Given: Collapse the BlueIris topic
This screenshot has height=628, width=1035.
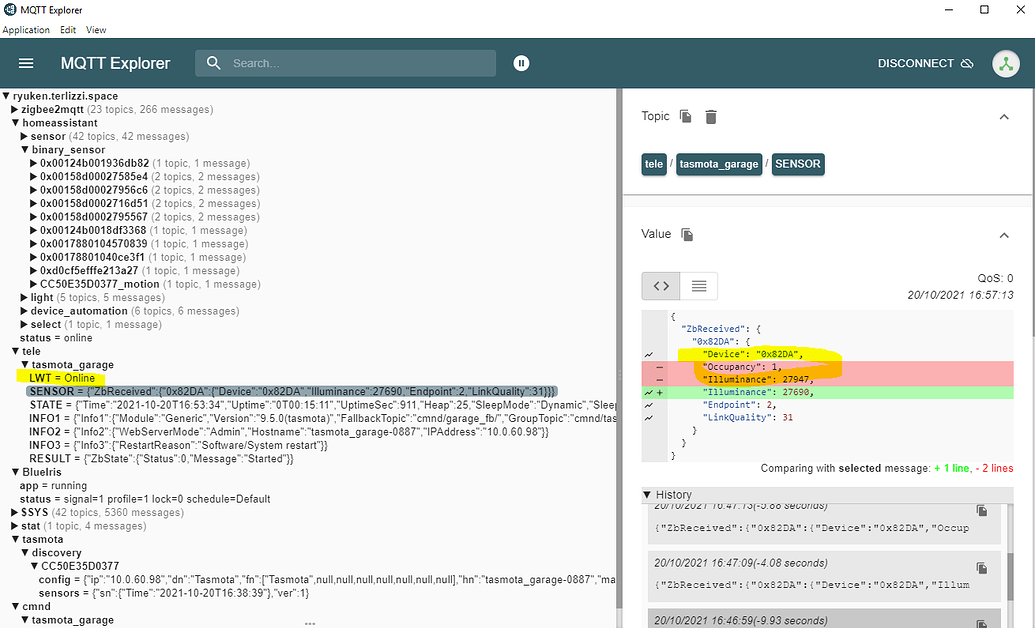Looking at the screenshot, I should 15,472.
